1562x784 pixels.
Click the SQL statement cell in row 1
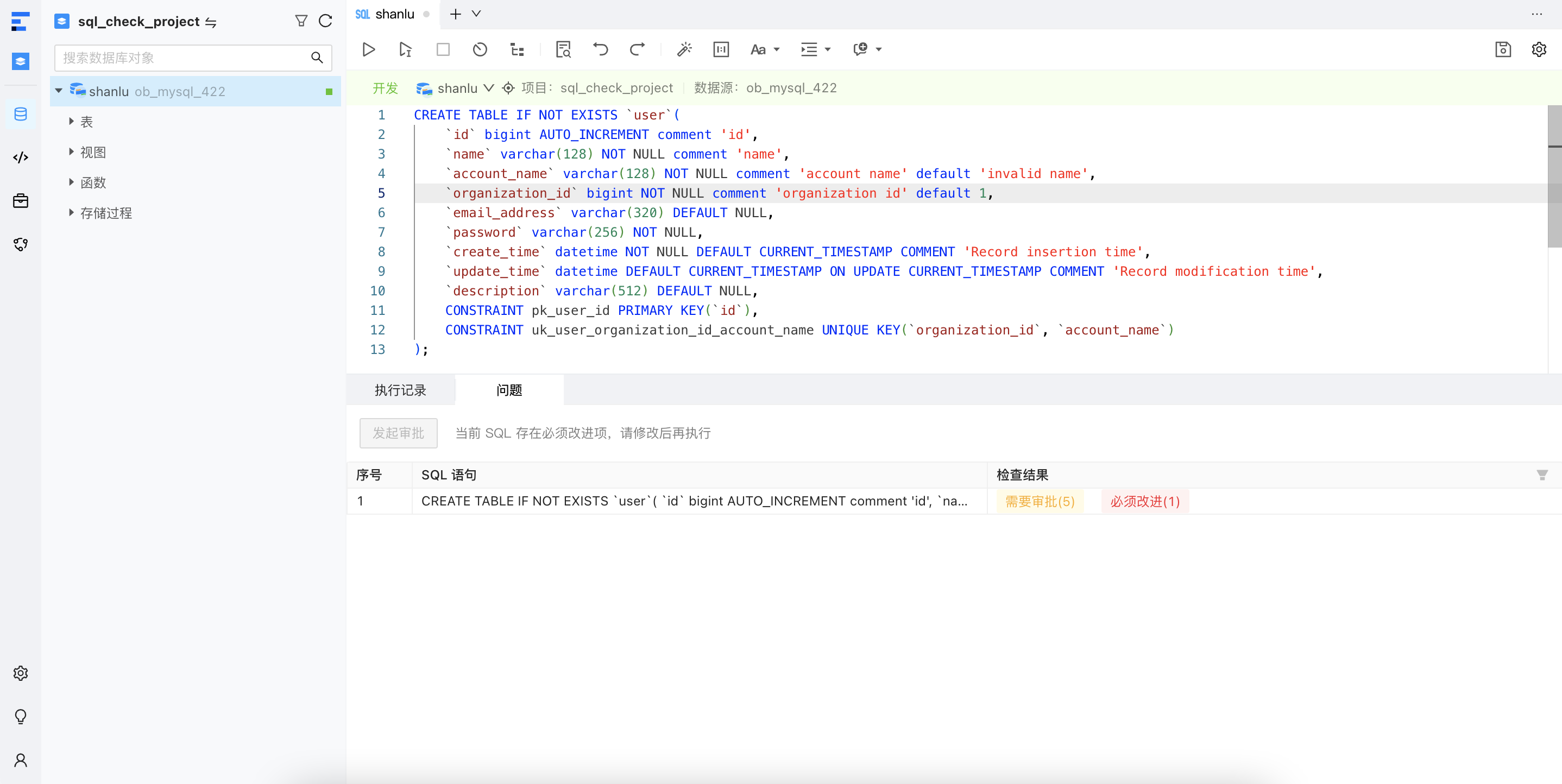click(699, 502)
